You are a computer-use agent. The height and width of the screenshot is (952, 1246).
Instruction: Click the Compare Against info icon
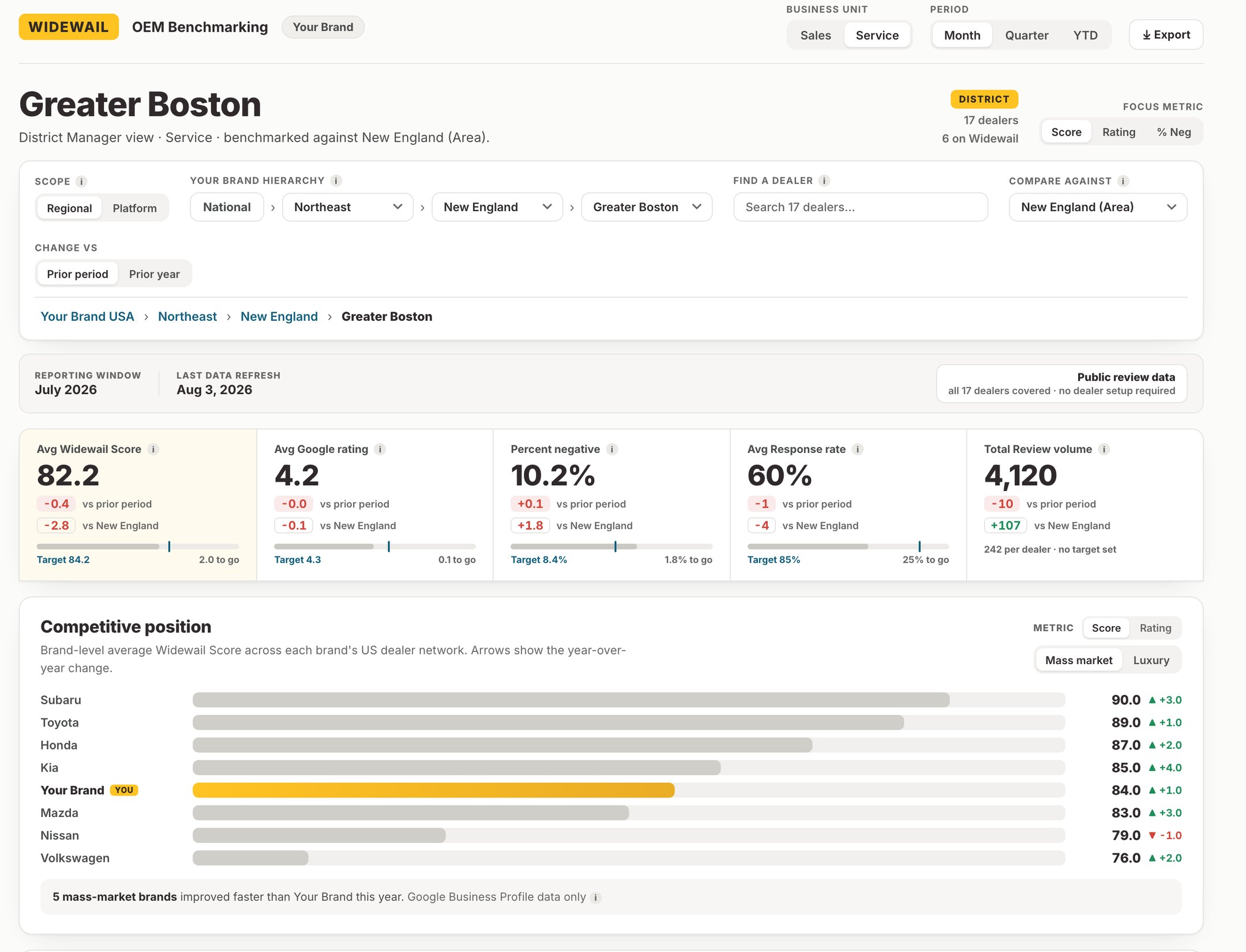(x=1123, y=181)
